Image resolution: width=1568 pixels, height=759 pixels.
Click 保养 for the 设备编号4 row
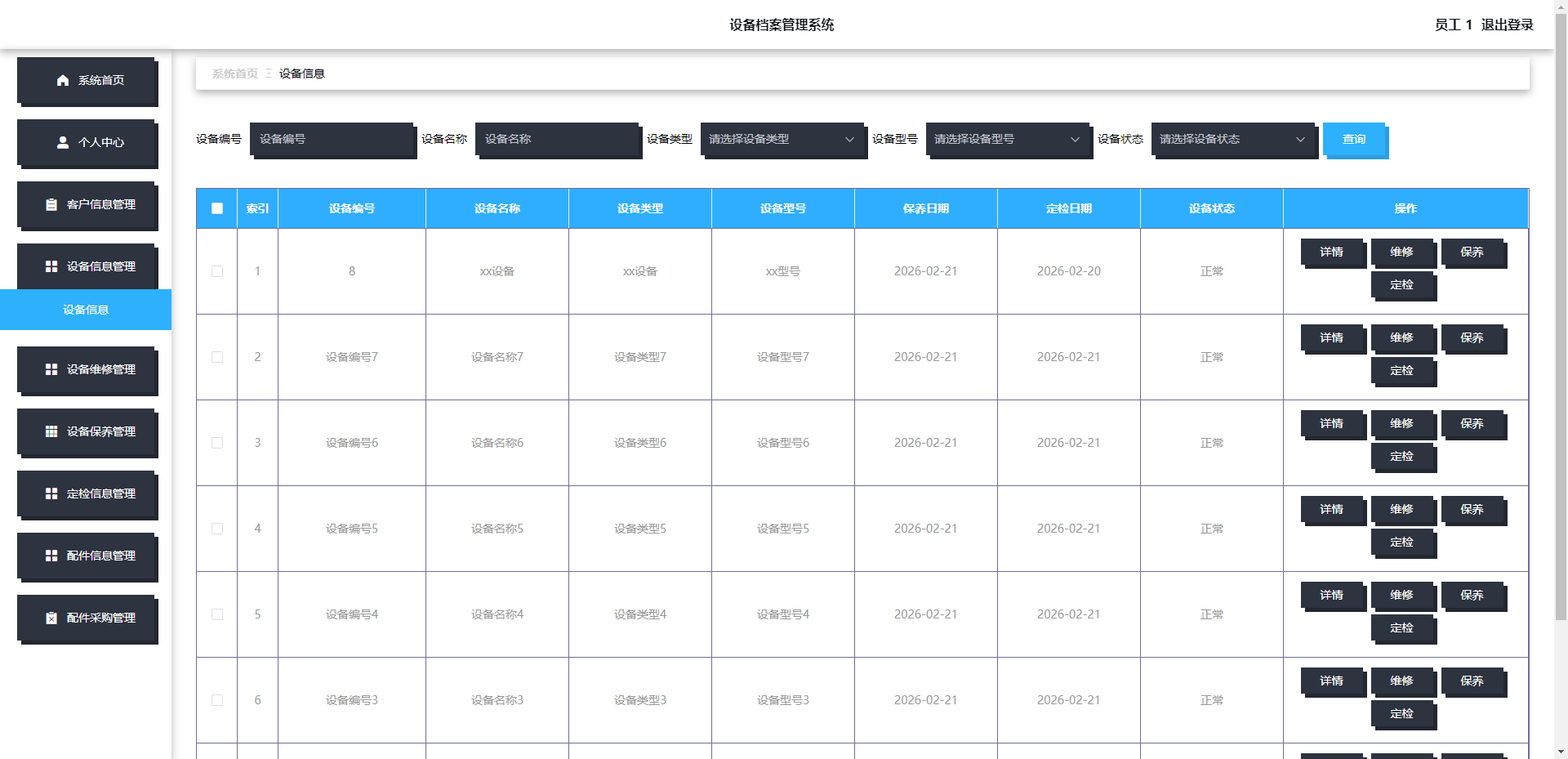[1472, 595]
